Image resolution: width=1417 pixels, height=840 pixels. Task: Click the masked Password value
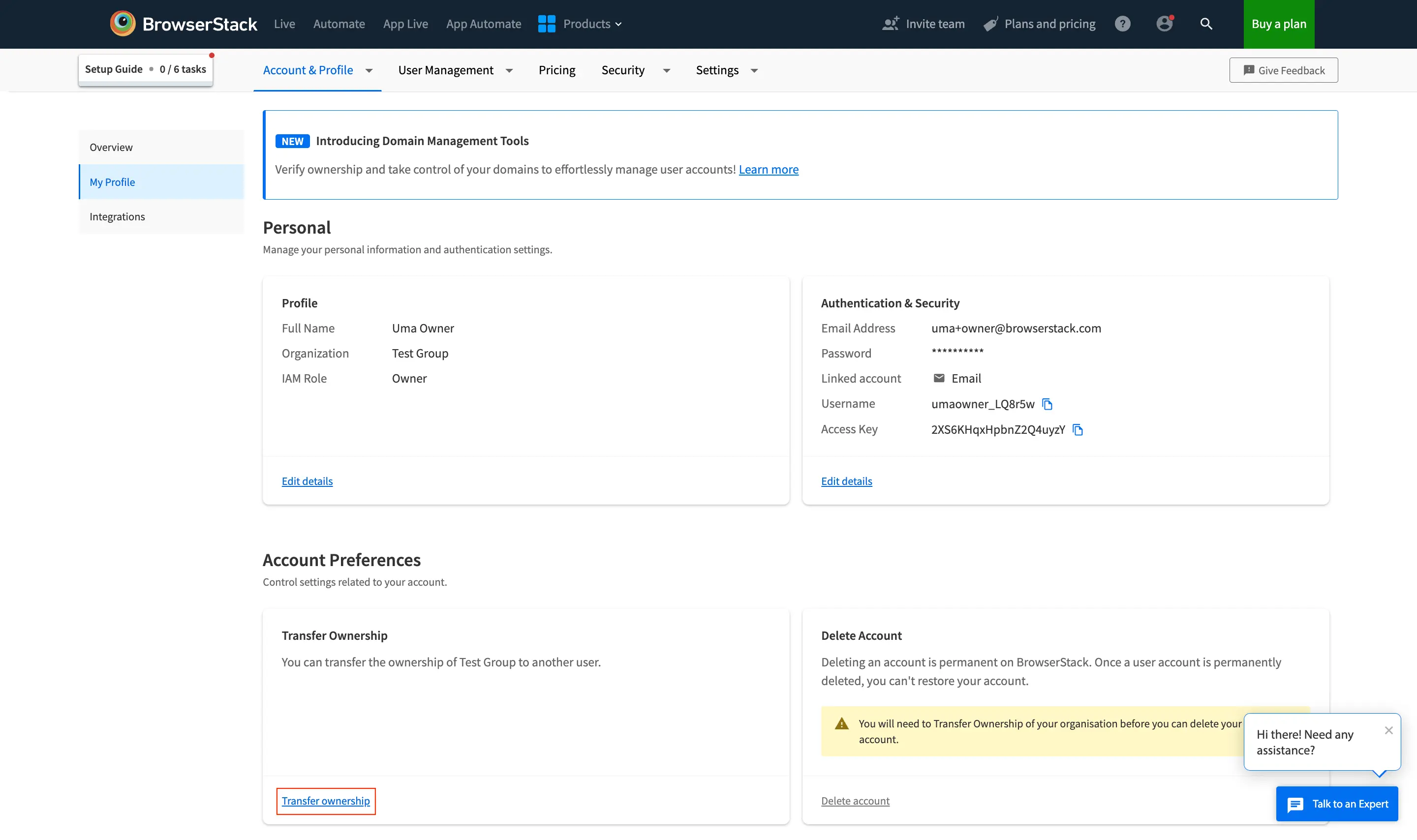957,352
